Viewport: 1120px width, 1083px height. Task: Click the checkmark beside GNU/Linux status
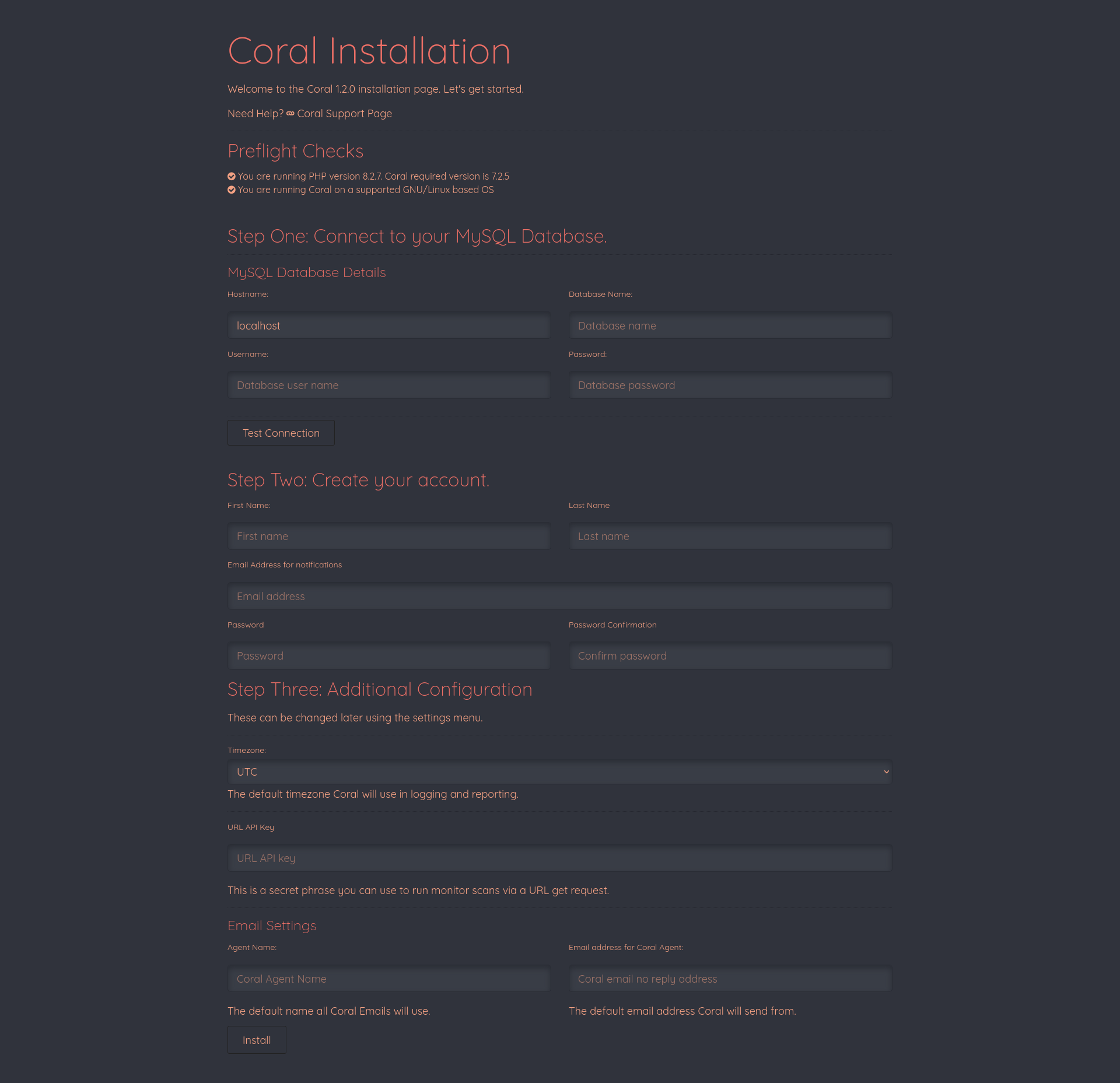(x=232, y=190)
